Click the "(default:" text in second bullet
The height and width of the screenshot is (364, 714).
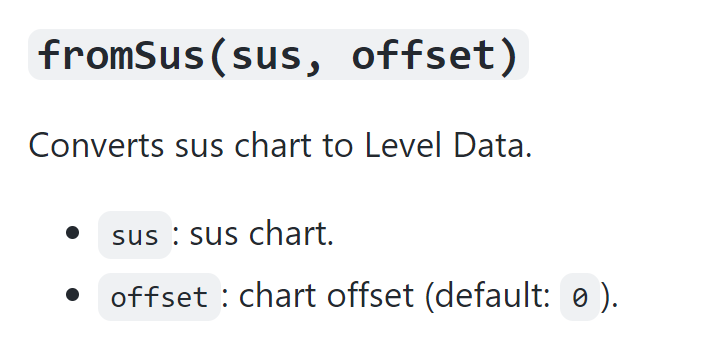(x=488, y=297)
